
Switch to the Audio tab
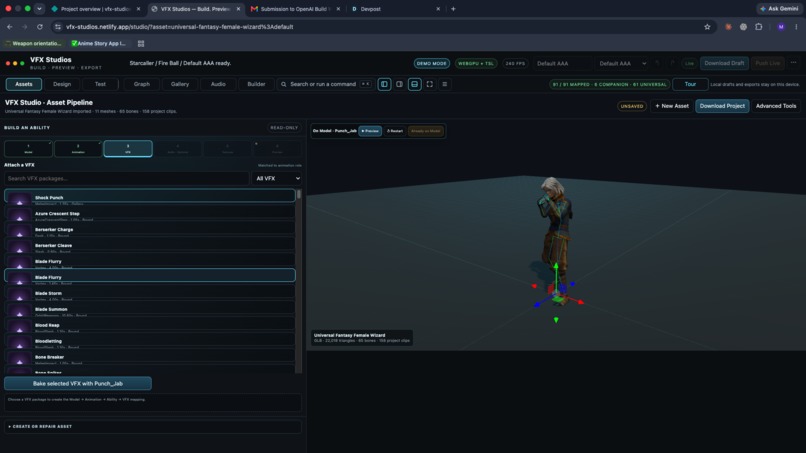[218, 84]
